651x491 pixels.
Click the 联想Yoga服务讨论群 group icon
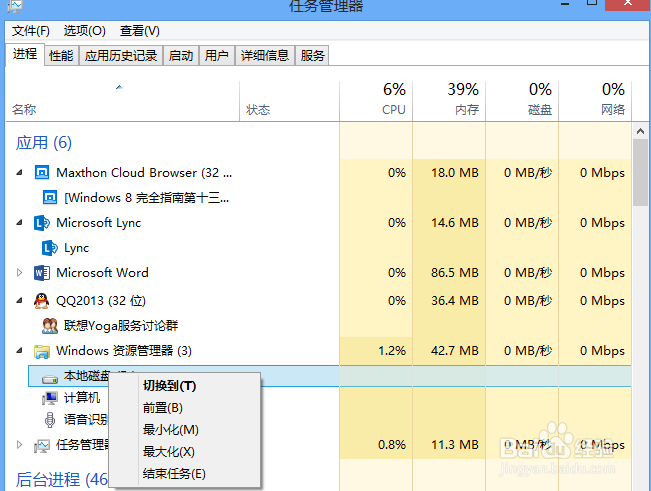pyautogui.click(x=50, y=326)
